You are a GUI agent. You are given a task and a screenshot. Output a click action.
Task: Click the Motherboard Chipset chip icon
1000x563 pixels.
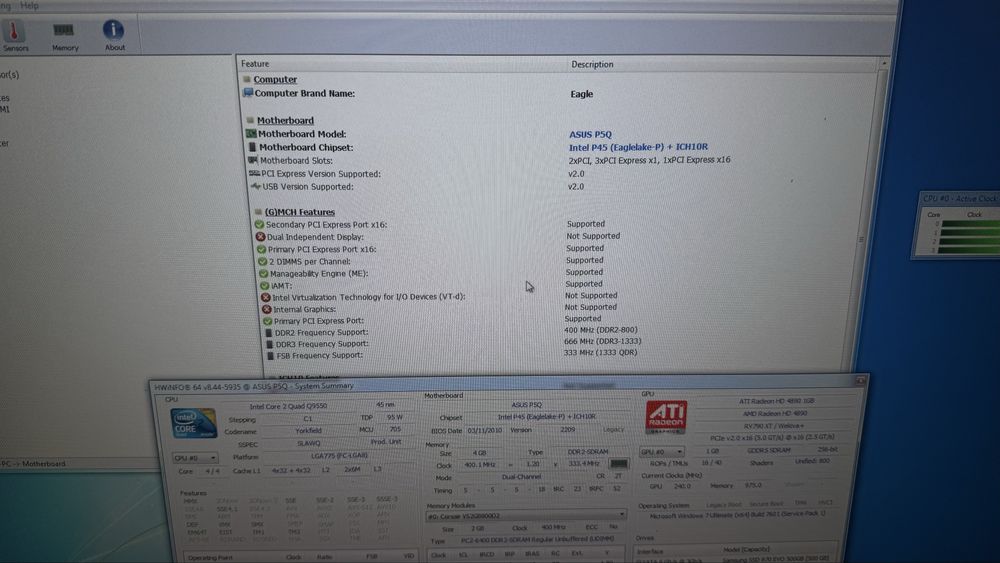[253, 147]
